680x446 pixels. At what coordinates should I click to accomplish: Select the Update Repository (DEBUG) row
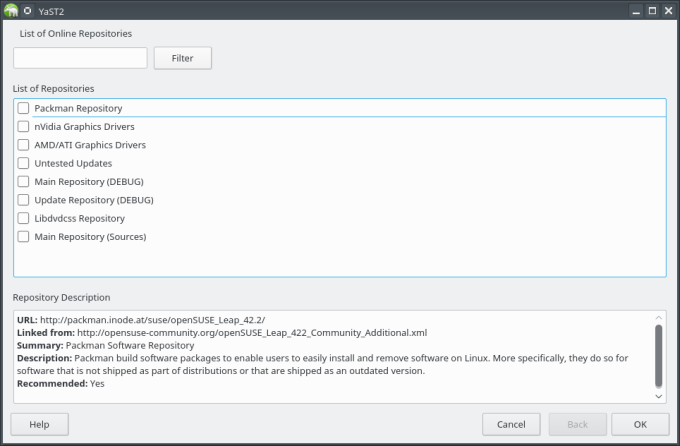[93, 200]
